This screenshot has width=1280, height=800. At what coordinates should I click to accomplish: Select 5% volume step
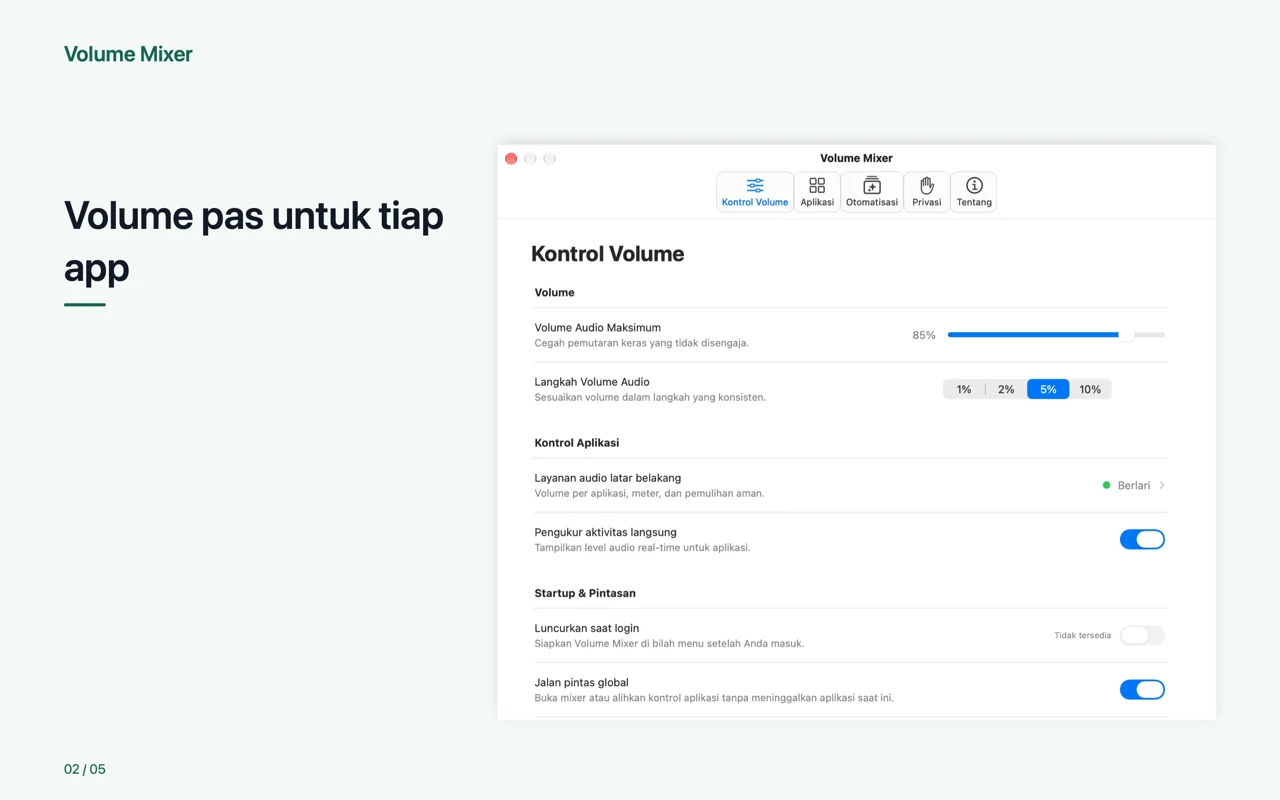[1048, 390]
